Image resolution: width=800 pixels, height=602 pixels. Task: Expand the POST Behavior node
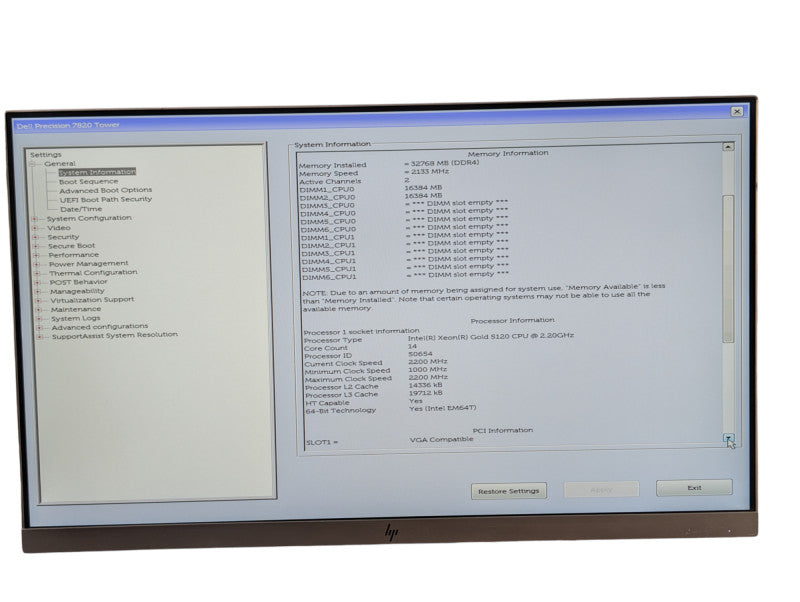(x=37, y=283)
